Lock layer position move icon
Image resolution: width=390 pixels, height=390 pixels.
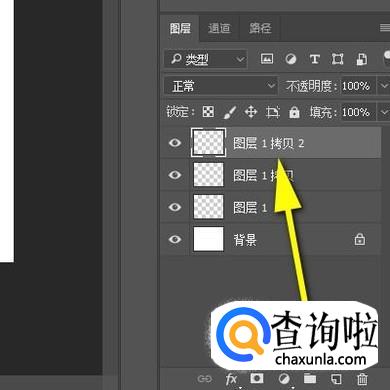(251, 112)
